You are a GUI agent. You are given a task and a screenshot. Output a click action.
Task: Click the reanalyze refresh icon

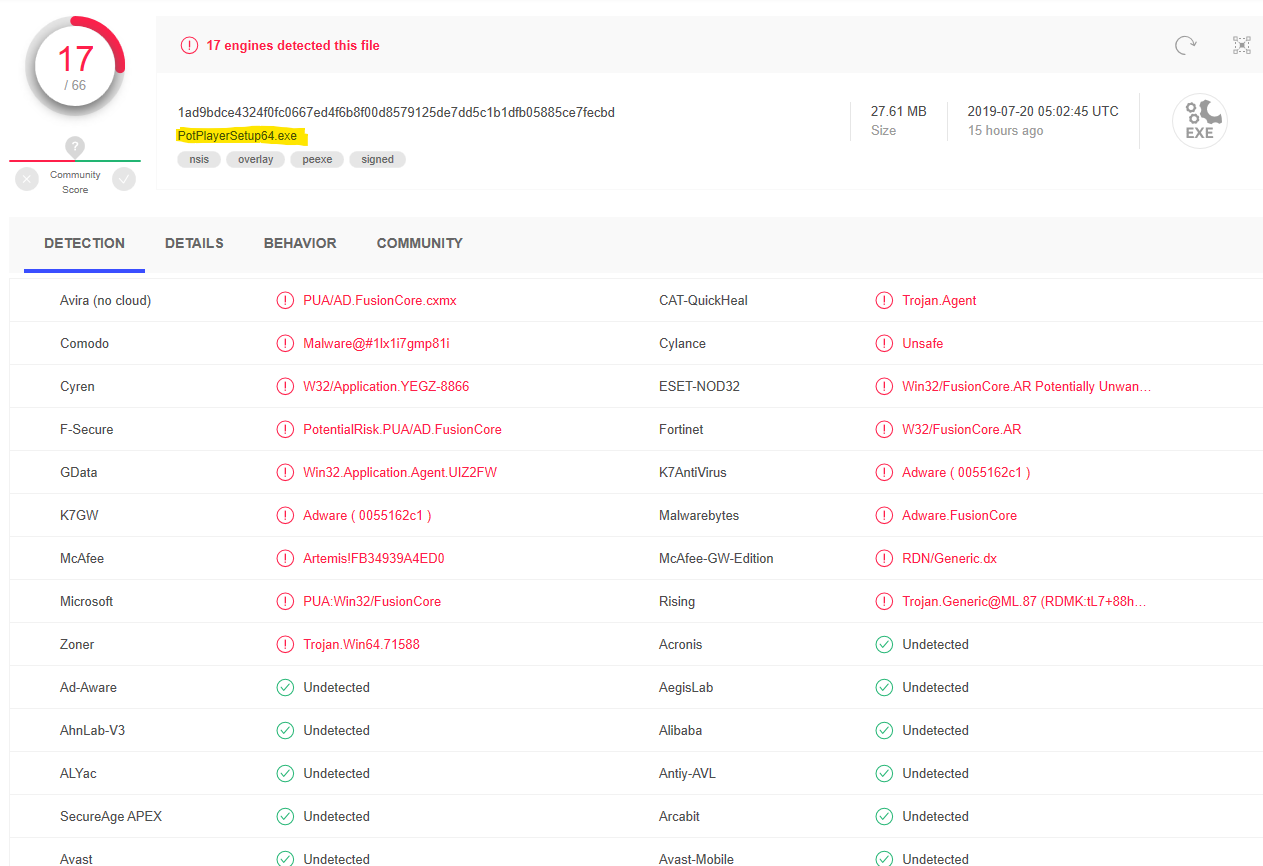1185,45
